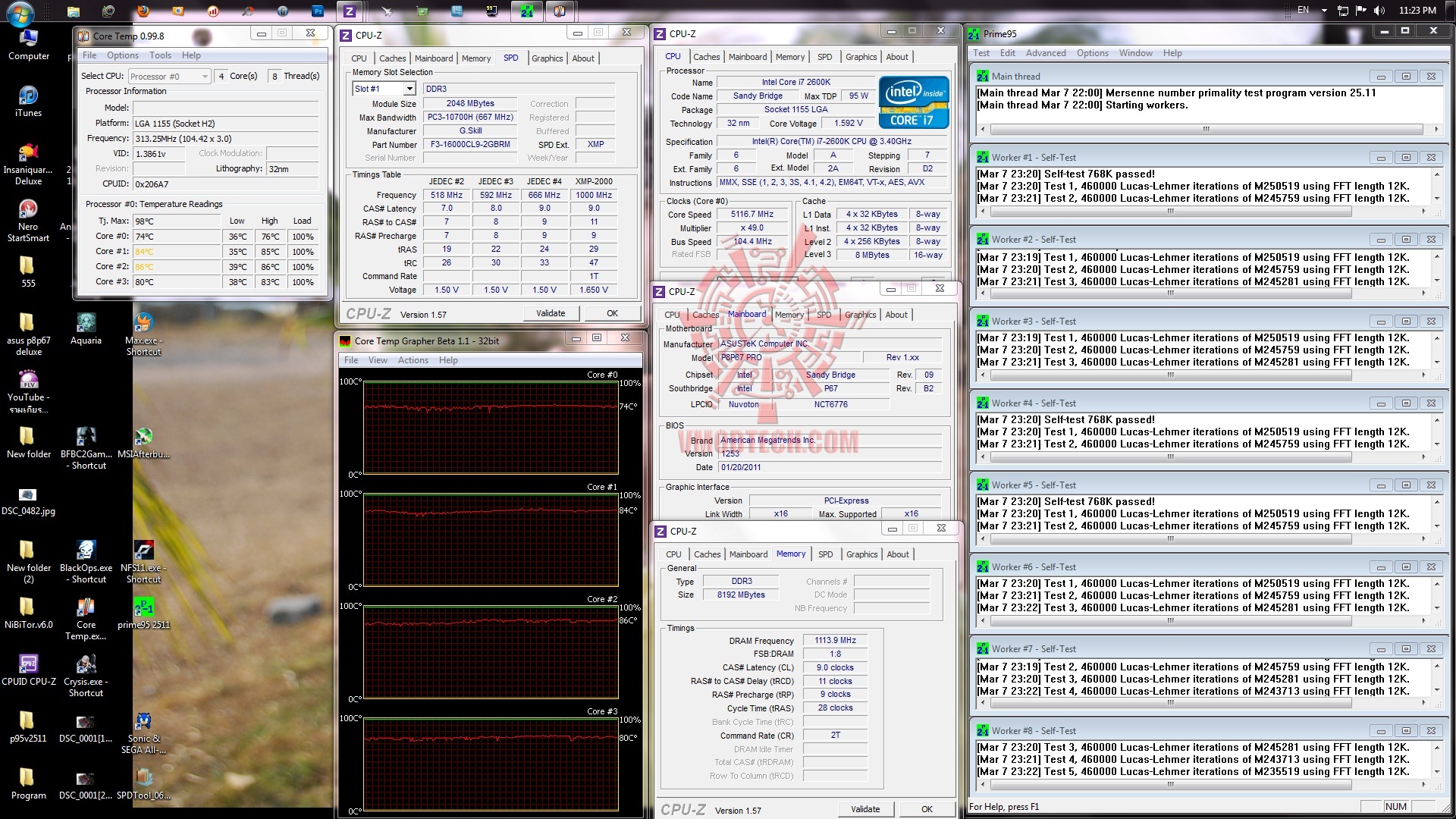1456x819 pixels.
Task: Click the volume speaker tray icon
Action: tap(1379, 11)
